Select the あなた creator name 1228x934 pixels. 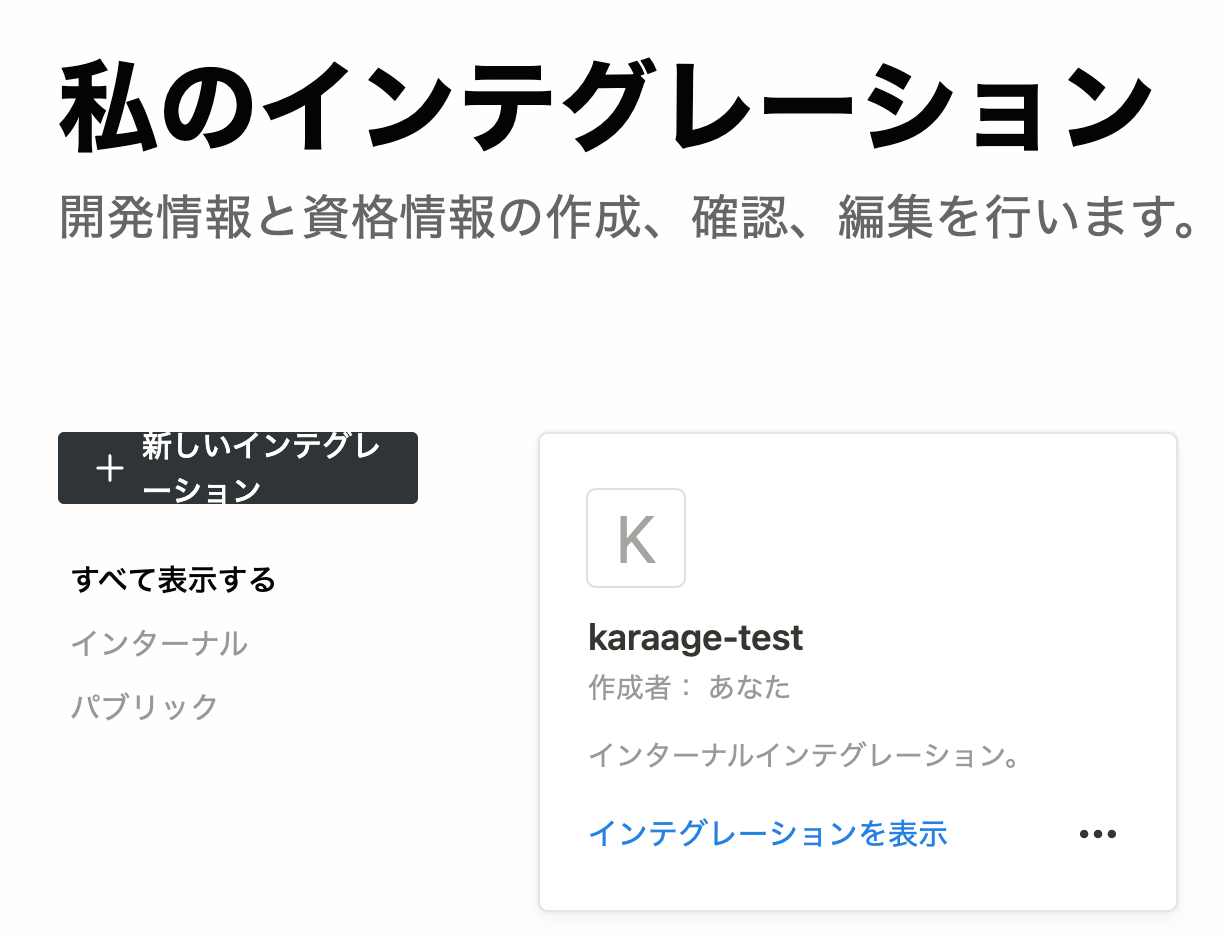click(x=750, y=688)
